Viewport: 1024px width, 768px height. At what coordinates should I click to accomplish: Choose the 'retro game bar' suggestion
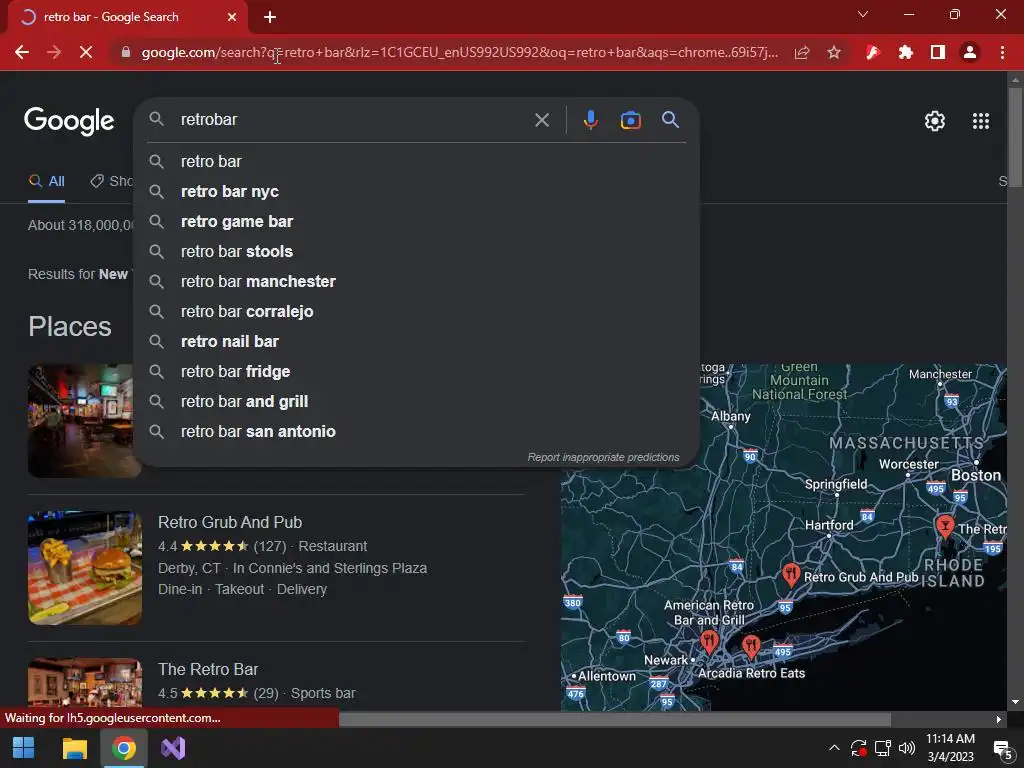(416, 221)
